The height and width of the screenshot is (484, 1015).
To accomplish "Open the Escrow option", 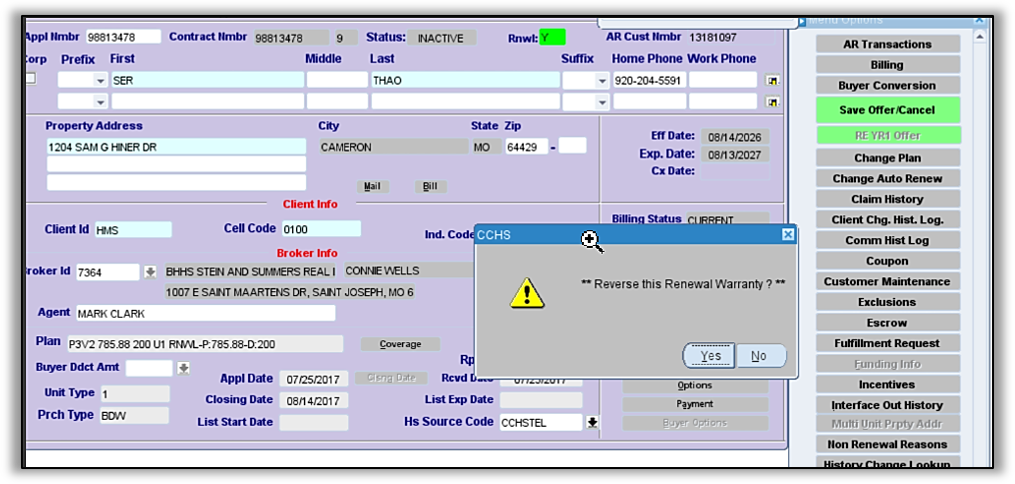I will click(x=887, y=323).
